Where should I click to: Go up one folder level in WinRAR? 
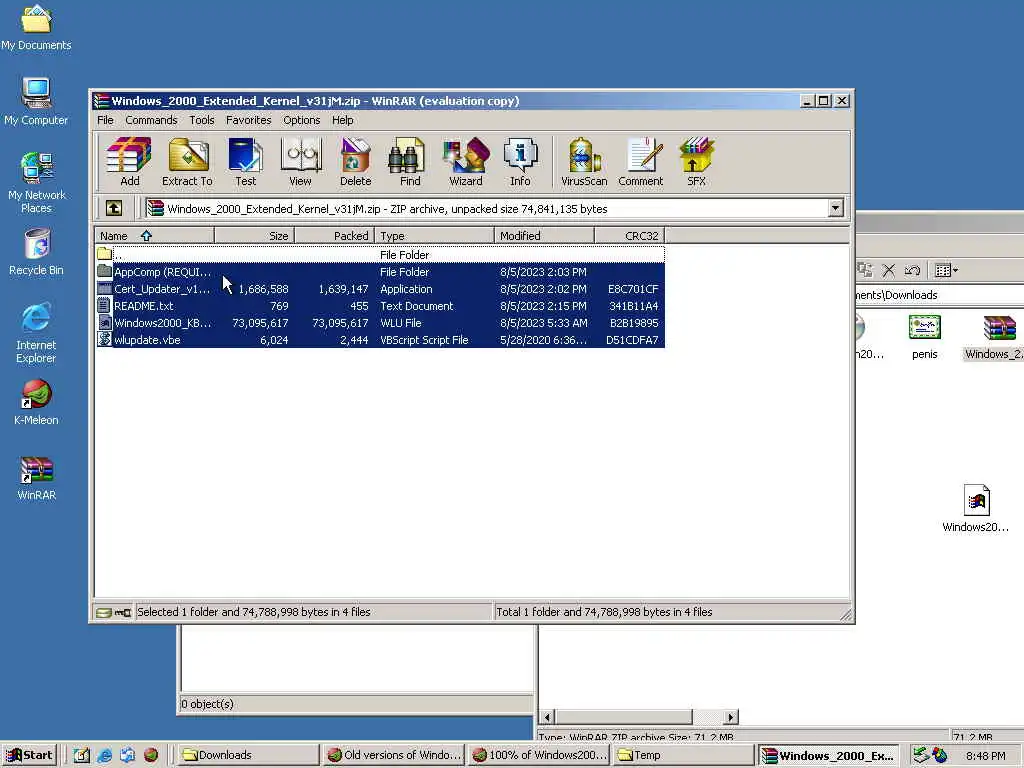click(x=114, y=208)
